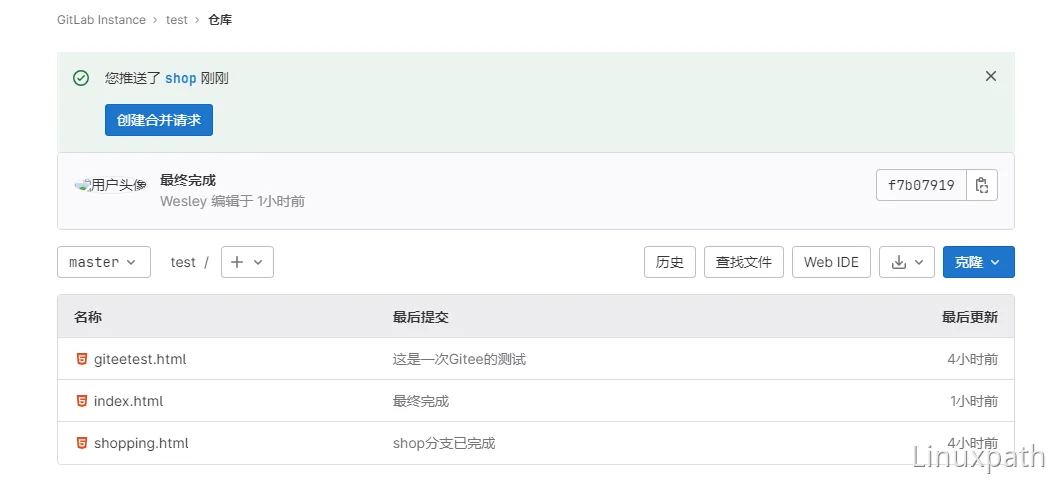Copy commit SHA f7b07919 with clipboard icon
This screenshot has width=1054, height=483.
[981, 185]
